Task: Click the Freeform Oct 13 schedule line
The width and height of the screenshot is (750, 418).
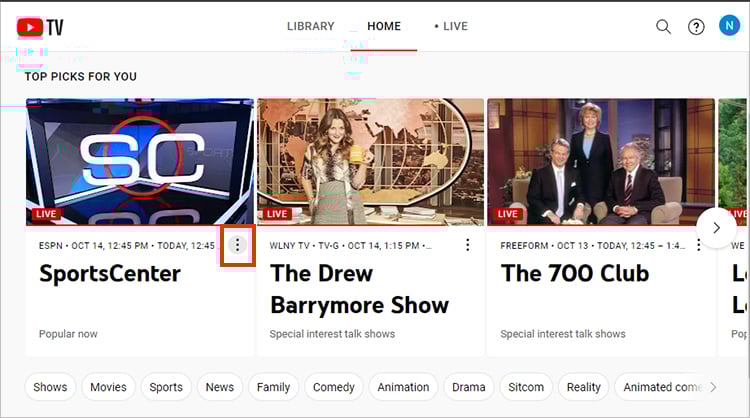Action: [593, 245]
